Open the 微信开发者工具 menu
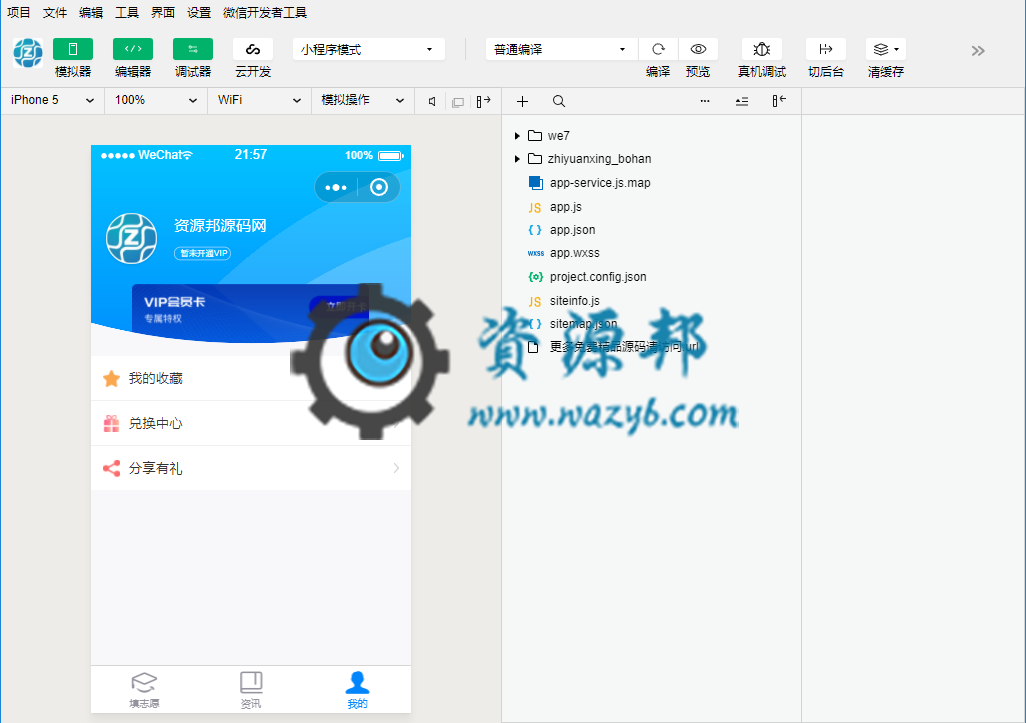The height and width of the screenshot is (723, 1026). [x=264, y=12]
